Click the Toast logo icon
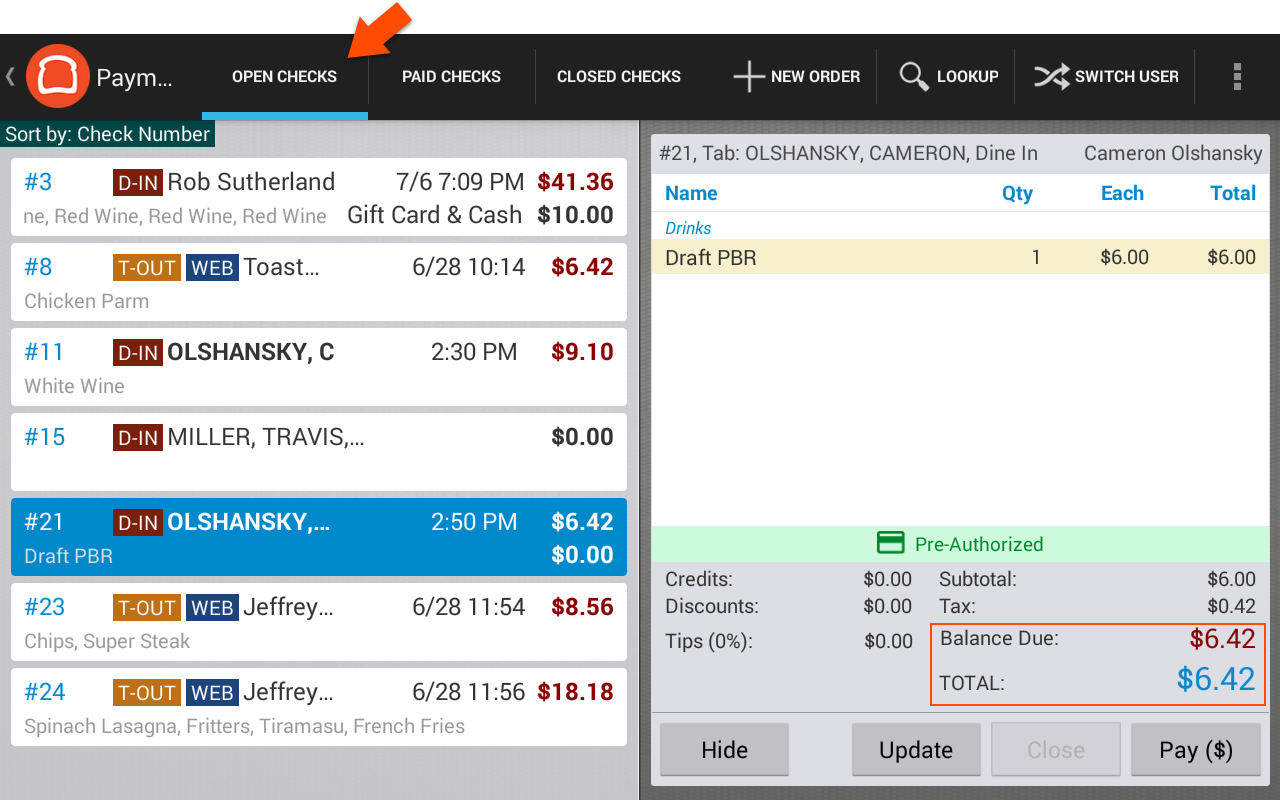 (58, 75)
